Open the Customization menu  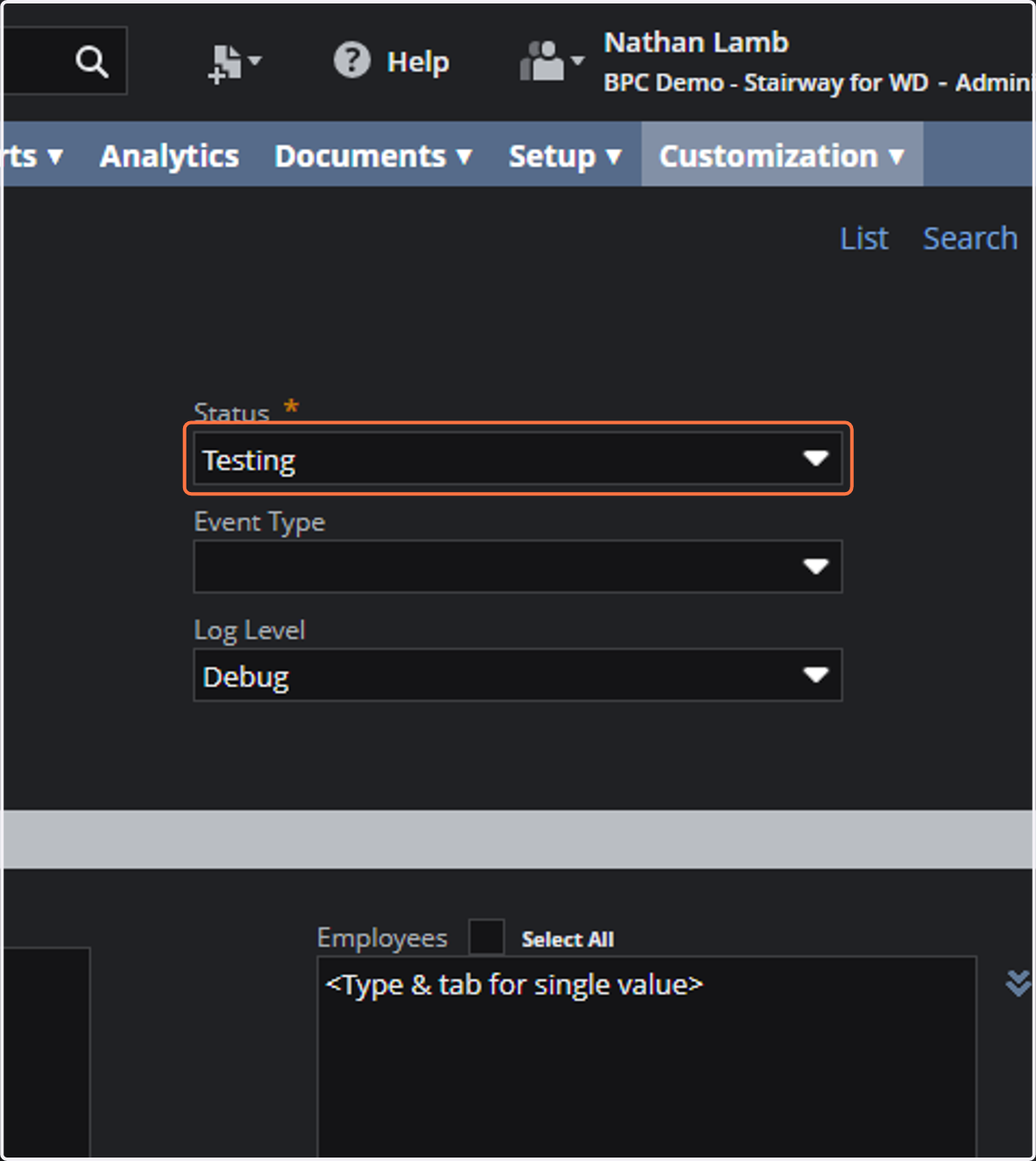pyautogui.click(x=782, y=155)
